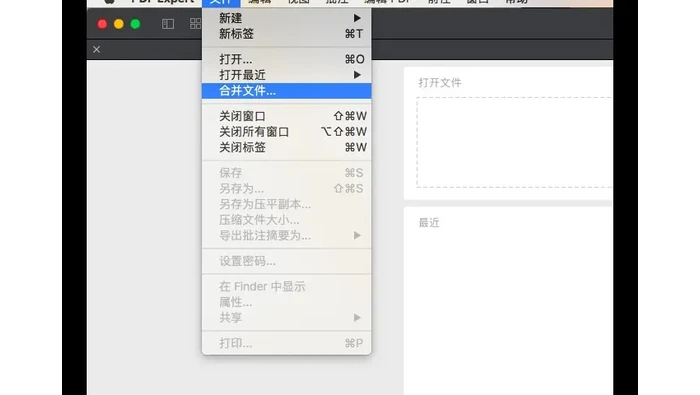The width and height of the screenshot is (700, 395).
Task: Select 打开... to open a file
Action: point(287,59)
